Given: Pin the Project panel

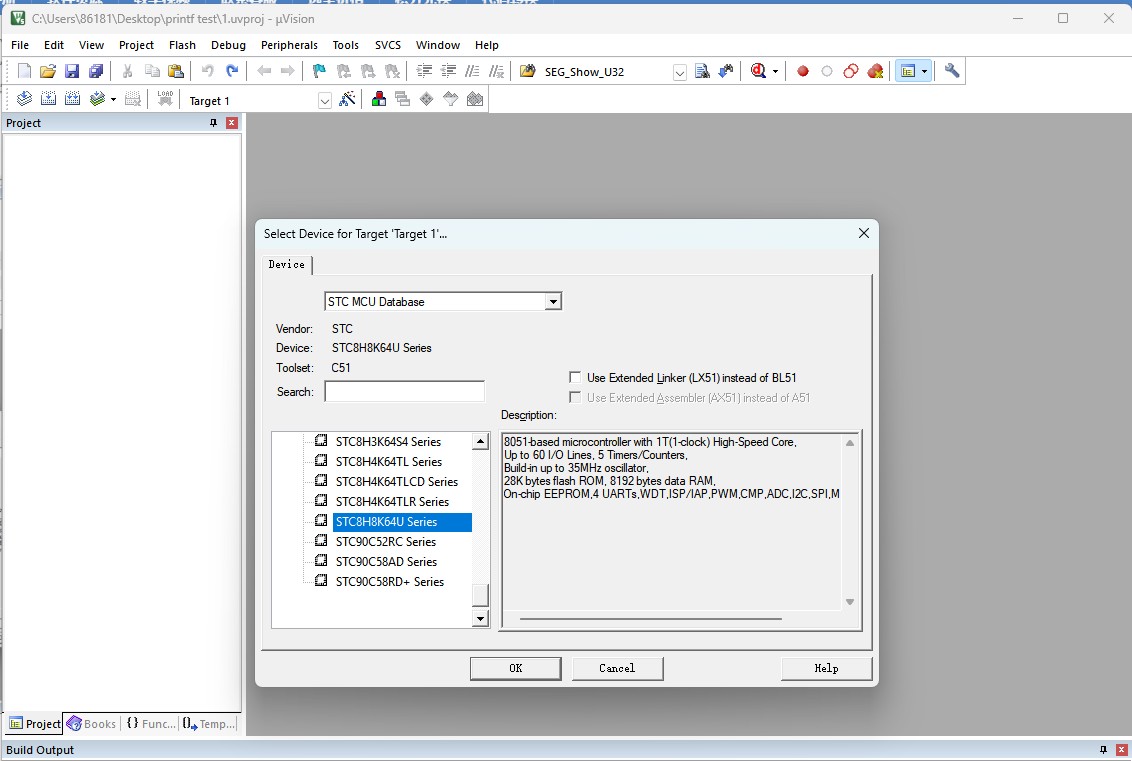Looking at the screenshot, I should pos(213,123).
